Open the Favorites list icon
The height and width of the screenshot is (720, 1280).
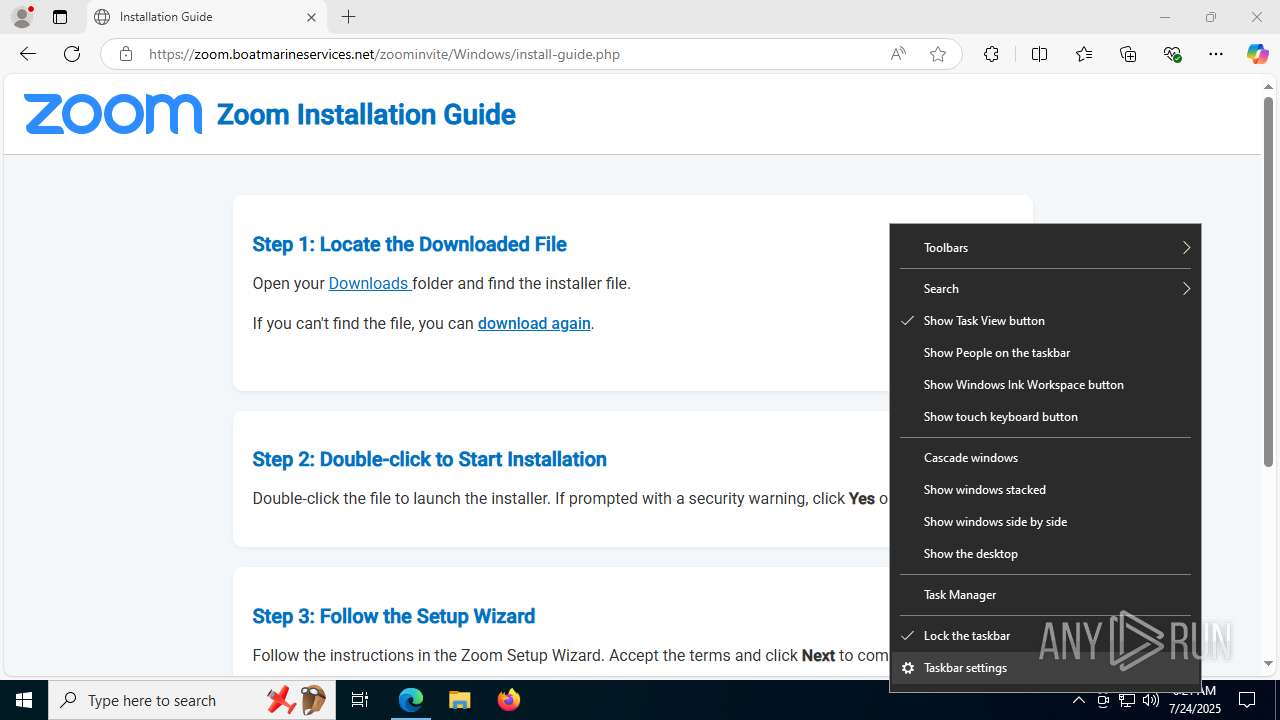pos(1084,54)
